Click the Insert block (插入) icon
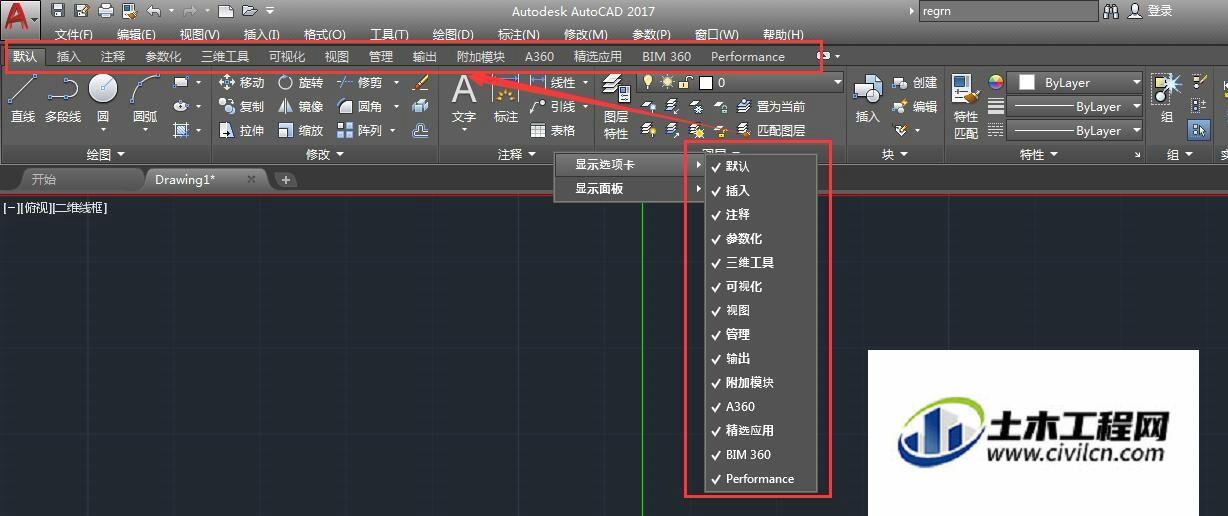 tap(867, 100)
